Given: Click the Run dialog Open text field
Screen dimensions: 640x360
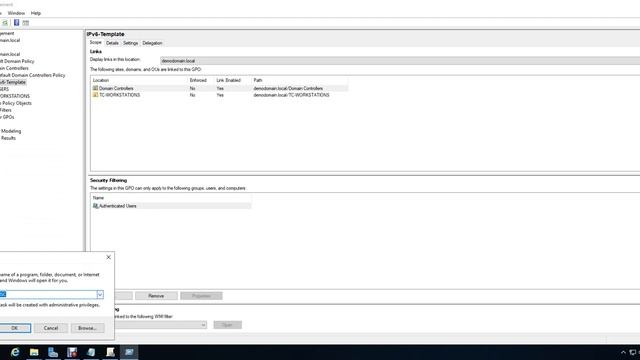Looking at the screenshot, I should tap(48, 294).
